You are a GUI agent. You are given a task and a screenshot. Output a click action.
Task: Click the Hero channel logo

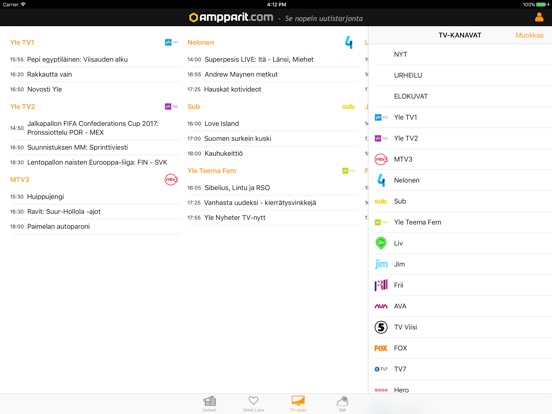coord(381,390)
